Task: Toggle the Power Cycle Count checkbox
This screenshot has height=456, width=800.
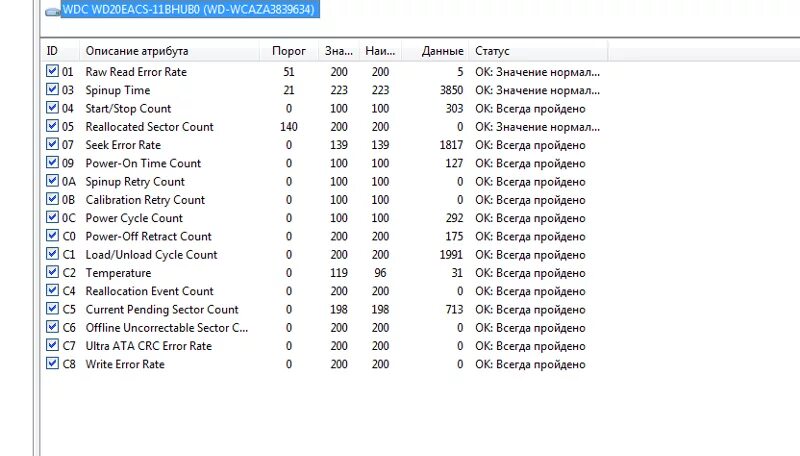Action: click(52, 217)
